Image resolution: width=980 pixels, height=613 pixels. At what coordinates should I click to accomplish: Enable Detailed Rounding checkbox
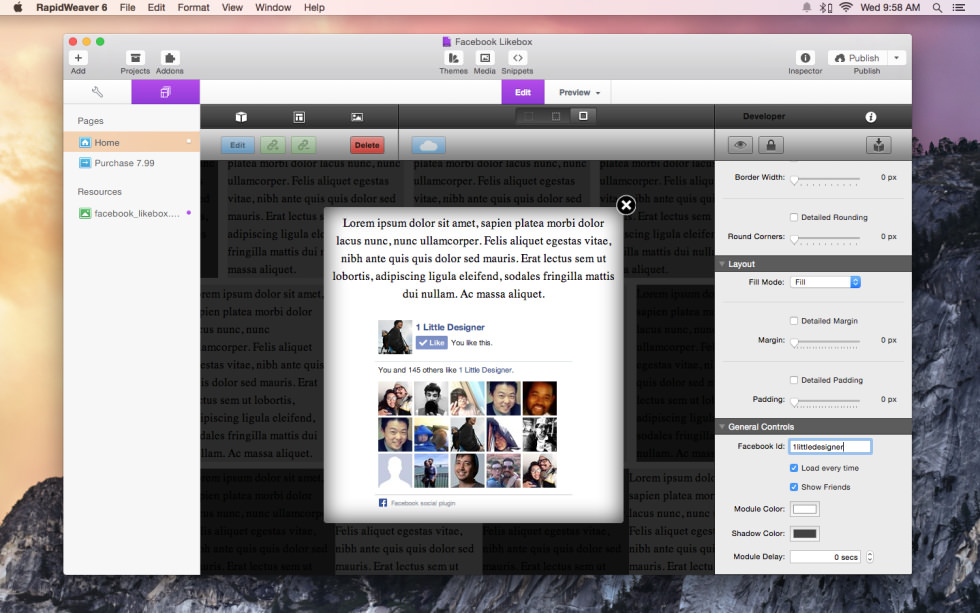coord(794,217)
